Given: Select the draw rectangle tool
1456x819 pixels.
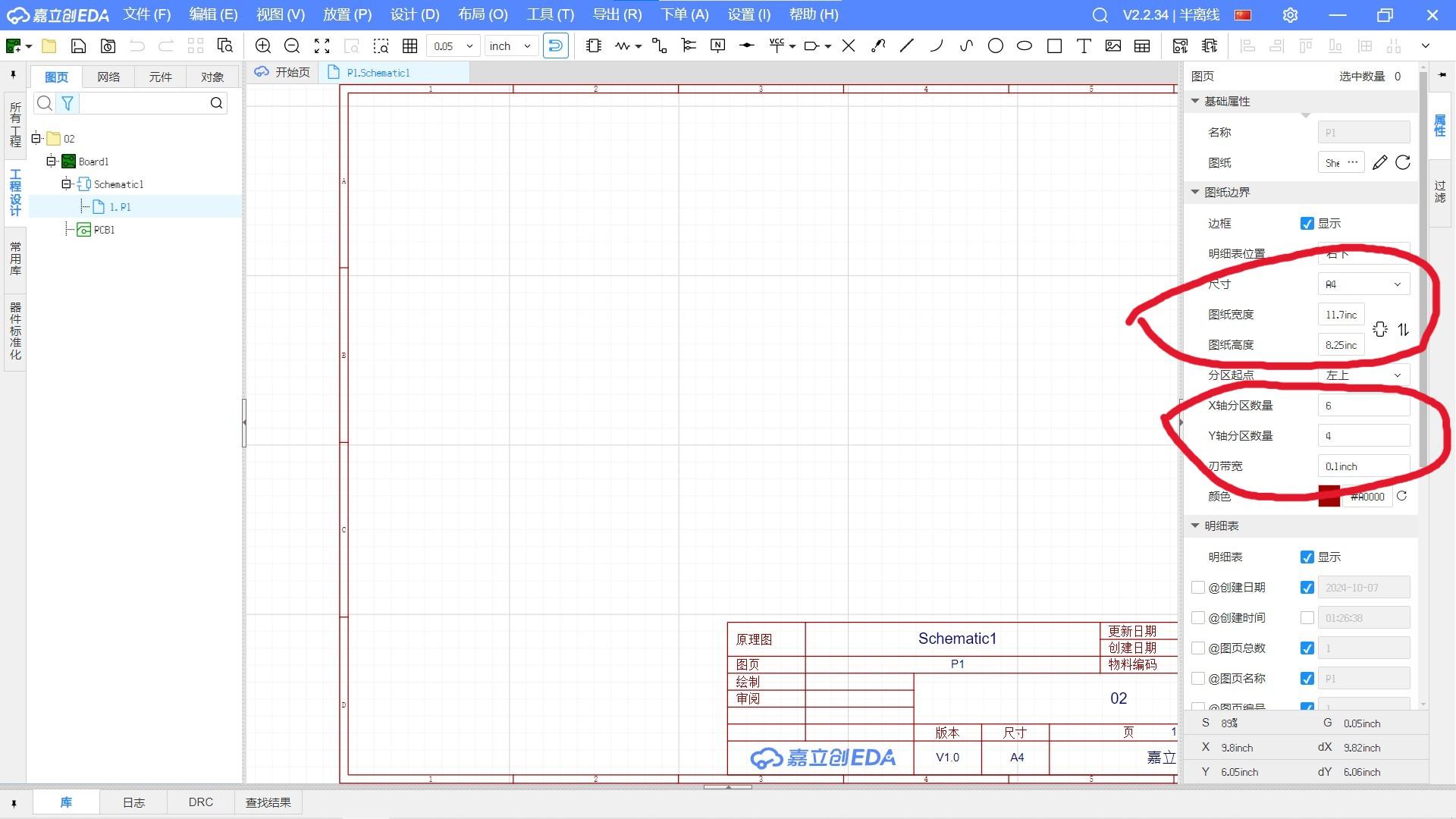Looking at the screenshot, I should click(1054, 46).
